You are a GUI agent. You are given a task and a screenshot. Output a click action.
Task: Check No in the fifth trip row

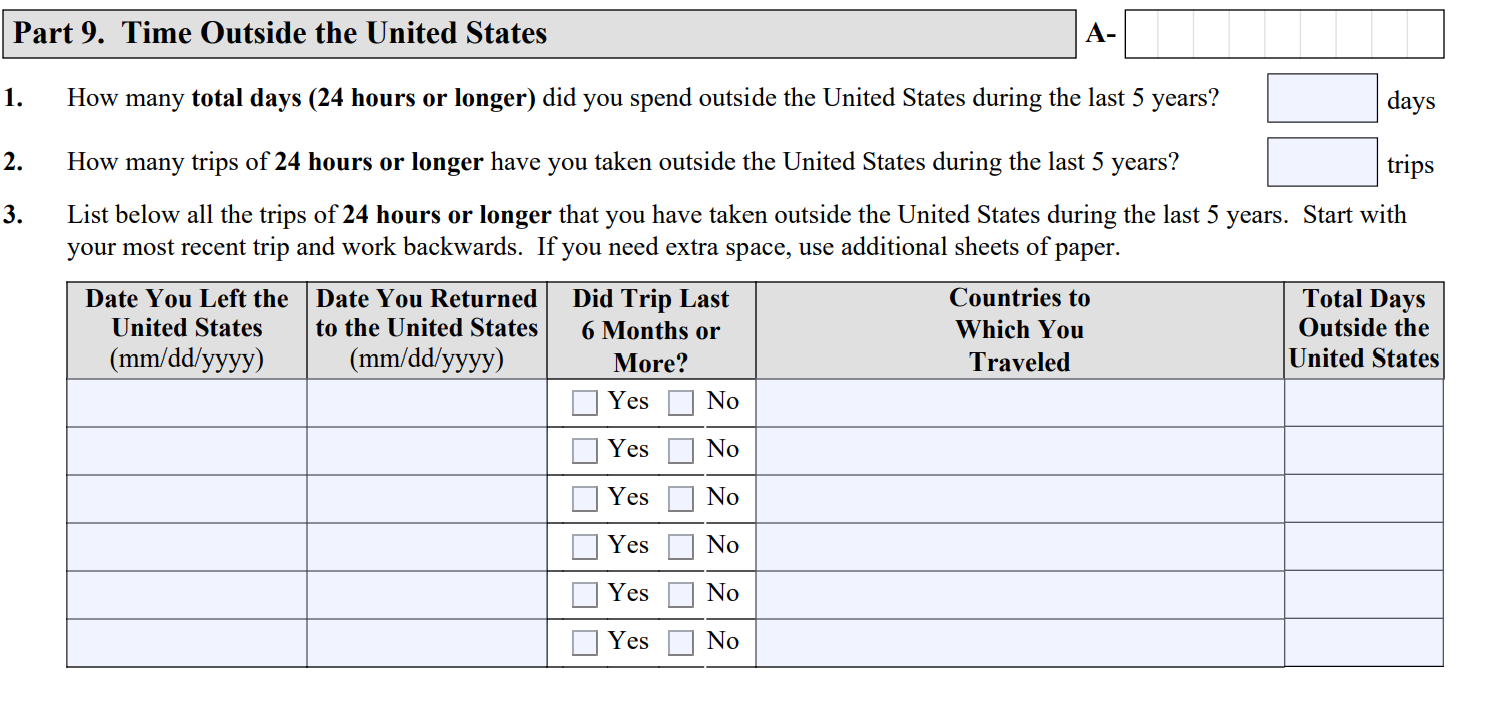(681, 595)
